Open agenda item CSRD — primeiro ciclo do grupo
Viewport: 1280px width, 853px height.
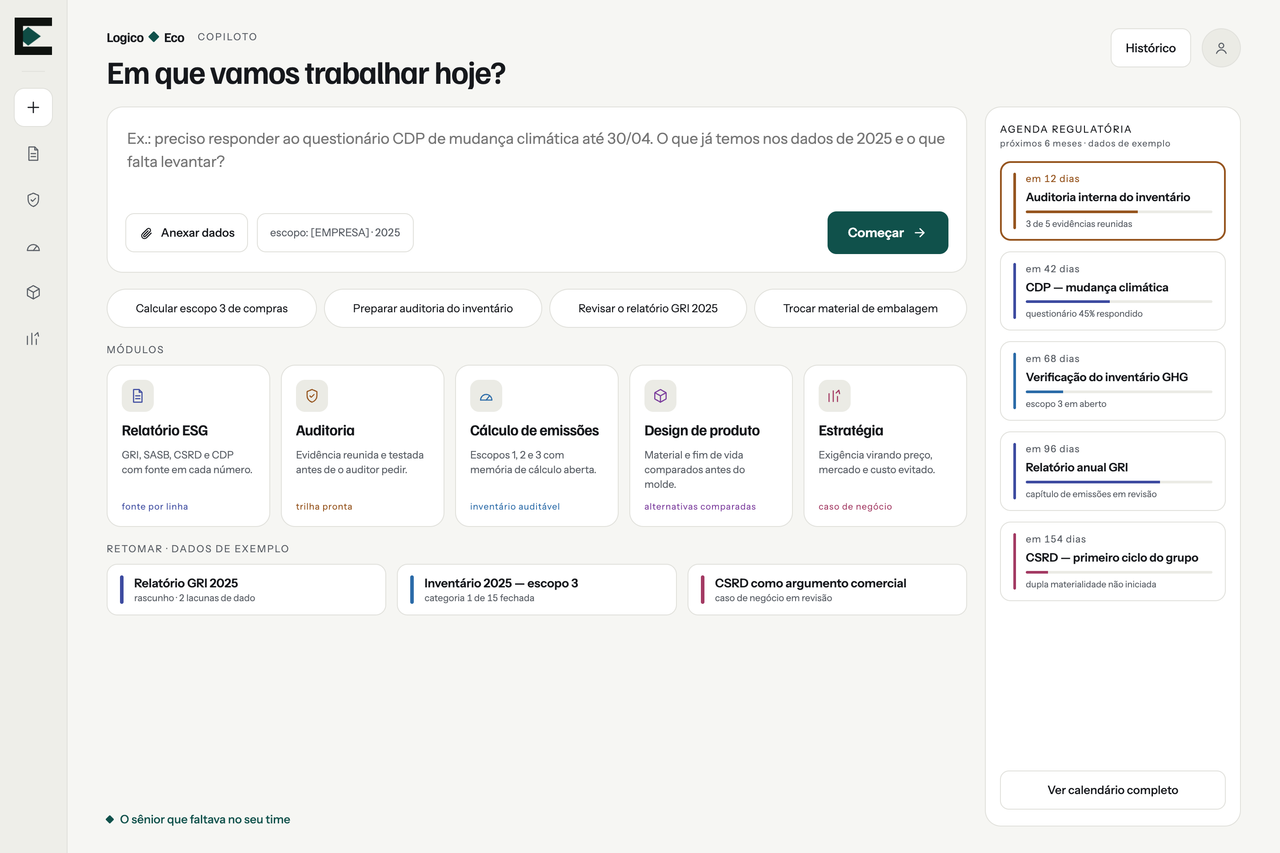tap(1113, 561)
